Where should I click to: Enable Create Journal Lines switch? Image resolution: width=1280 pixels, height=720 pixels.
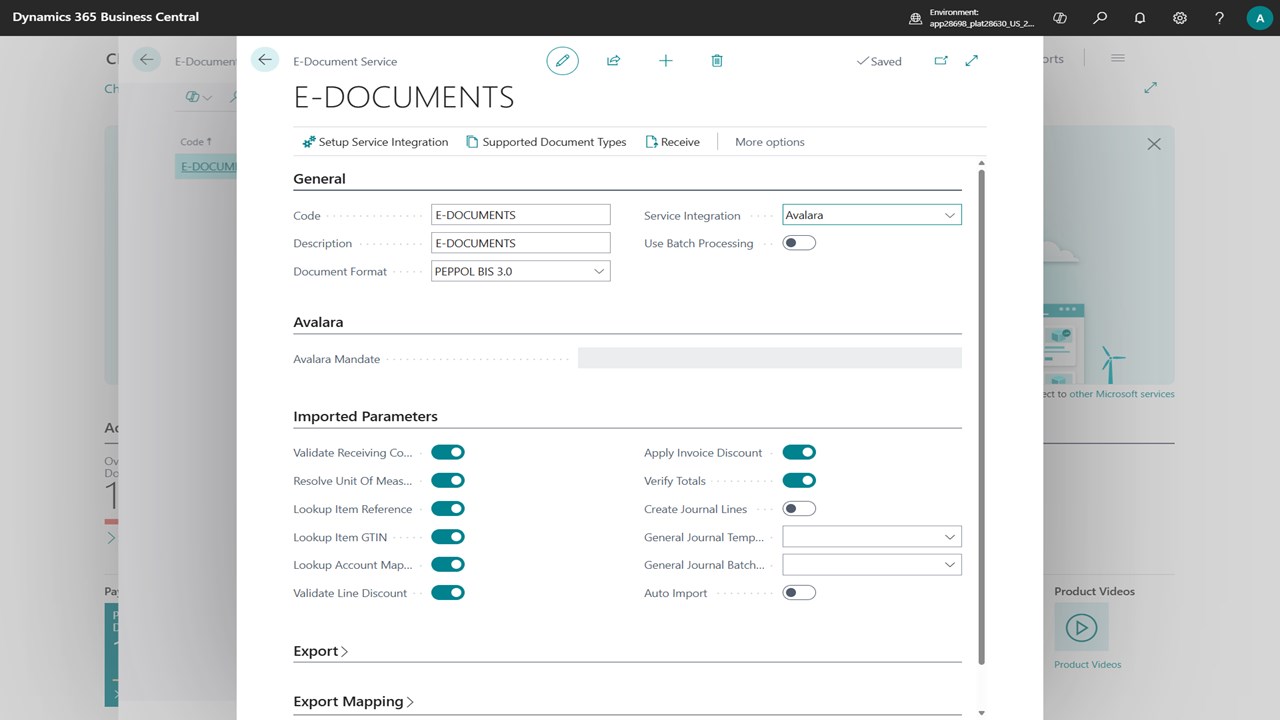coord(799,509)
